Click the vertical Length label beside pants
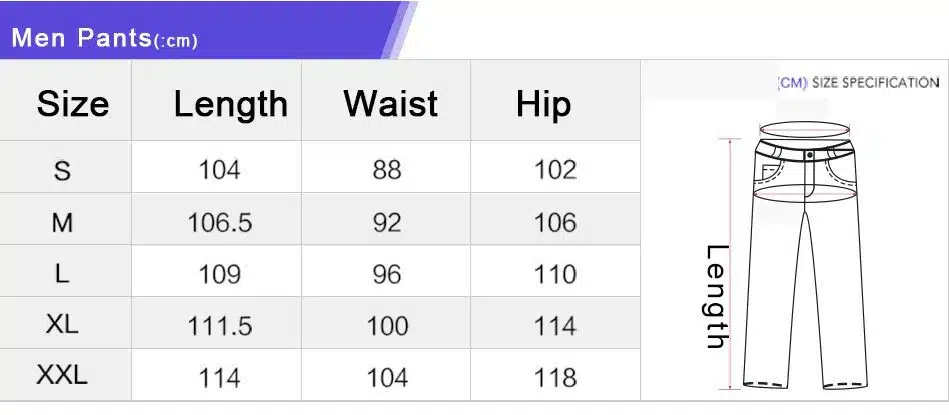949x415 pixels. tap(716, 296)
